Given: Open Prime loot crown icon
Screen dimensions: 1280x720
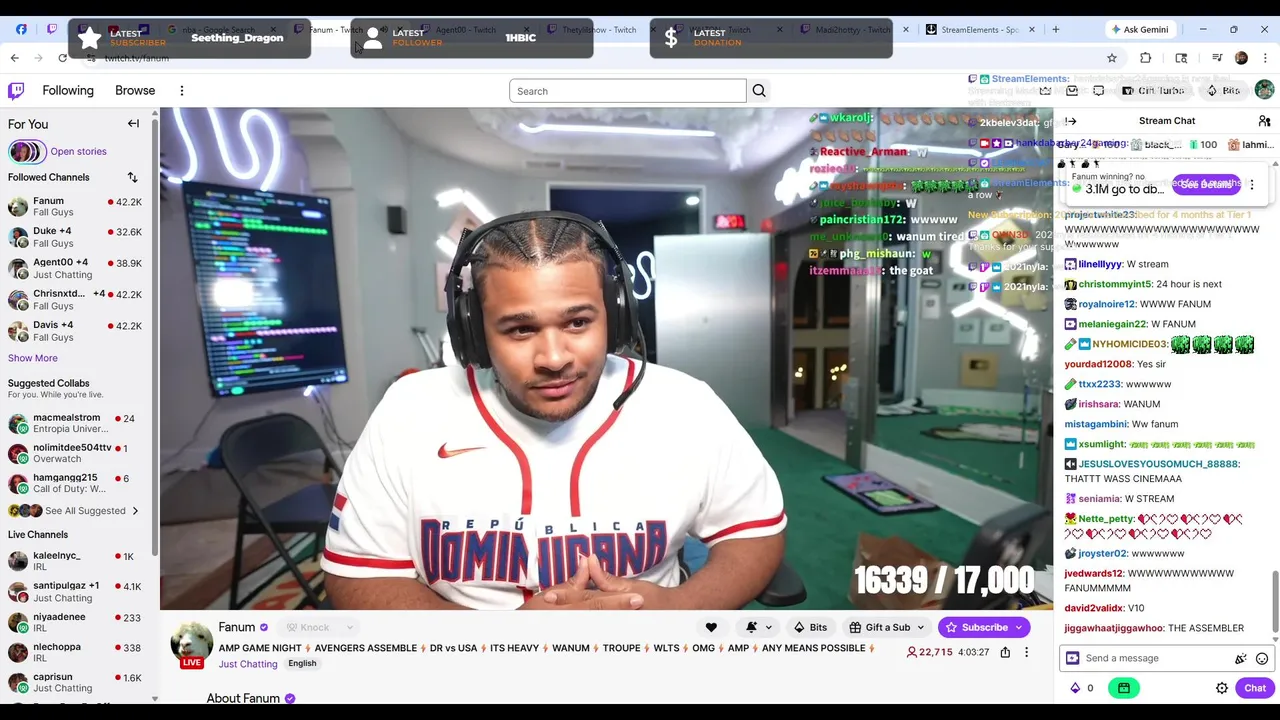Looking at the screenshot, I should tap(1045, 91).
